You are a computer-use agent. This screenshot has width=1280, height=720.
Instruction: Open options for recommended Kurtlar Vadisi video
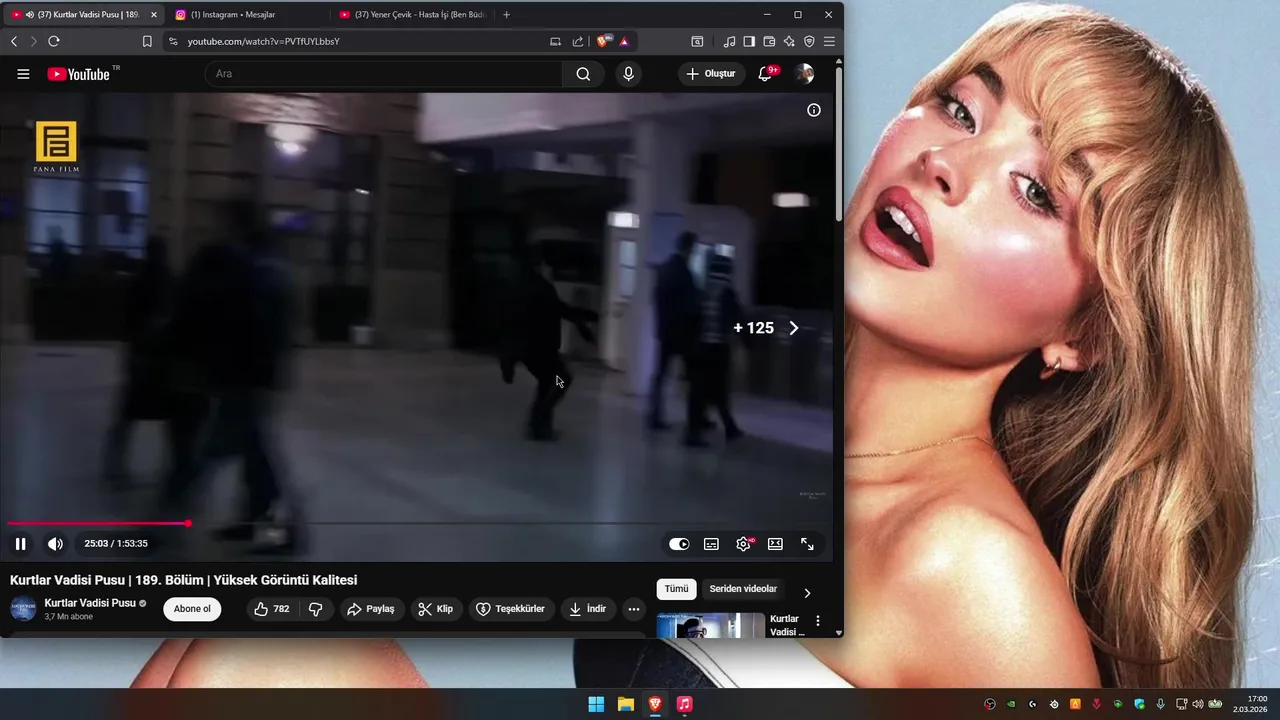click(818, 621)
